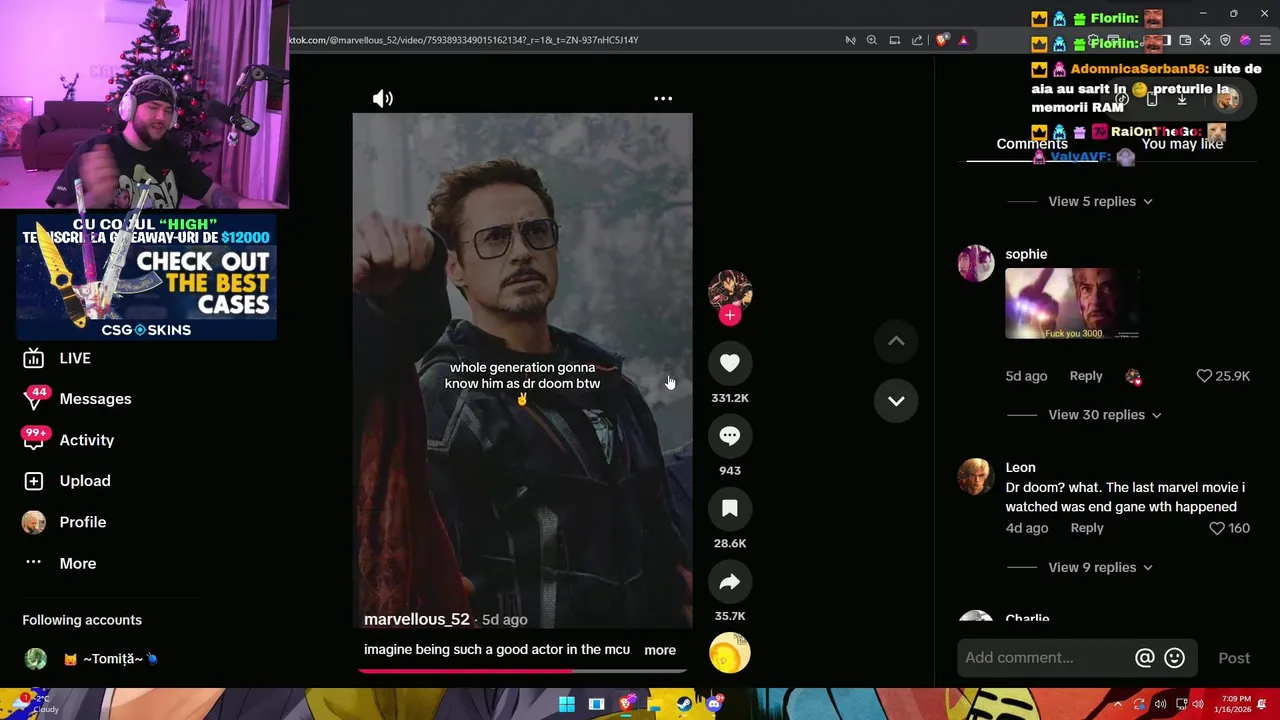
Task: Click the sophie username
Action: 1026,254
